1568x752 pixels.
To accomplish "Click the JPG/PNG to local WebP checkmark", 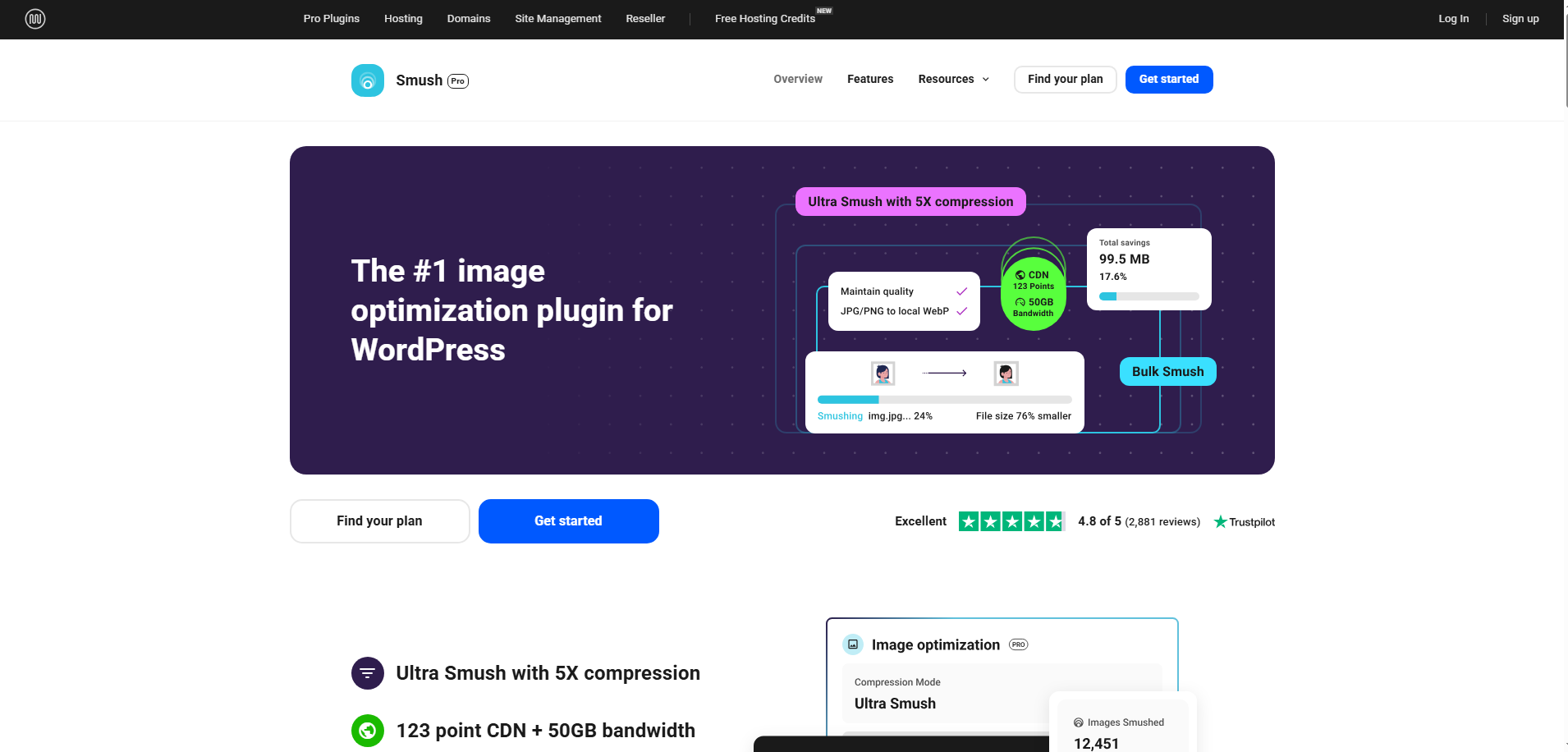I will (961, 311).
